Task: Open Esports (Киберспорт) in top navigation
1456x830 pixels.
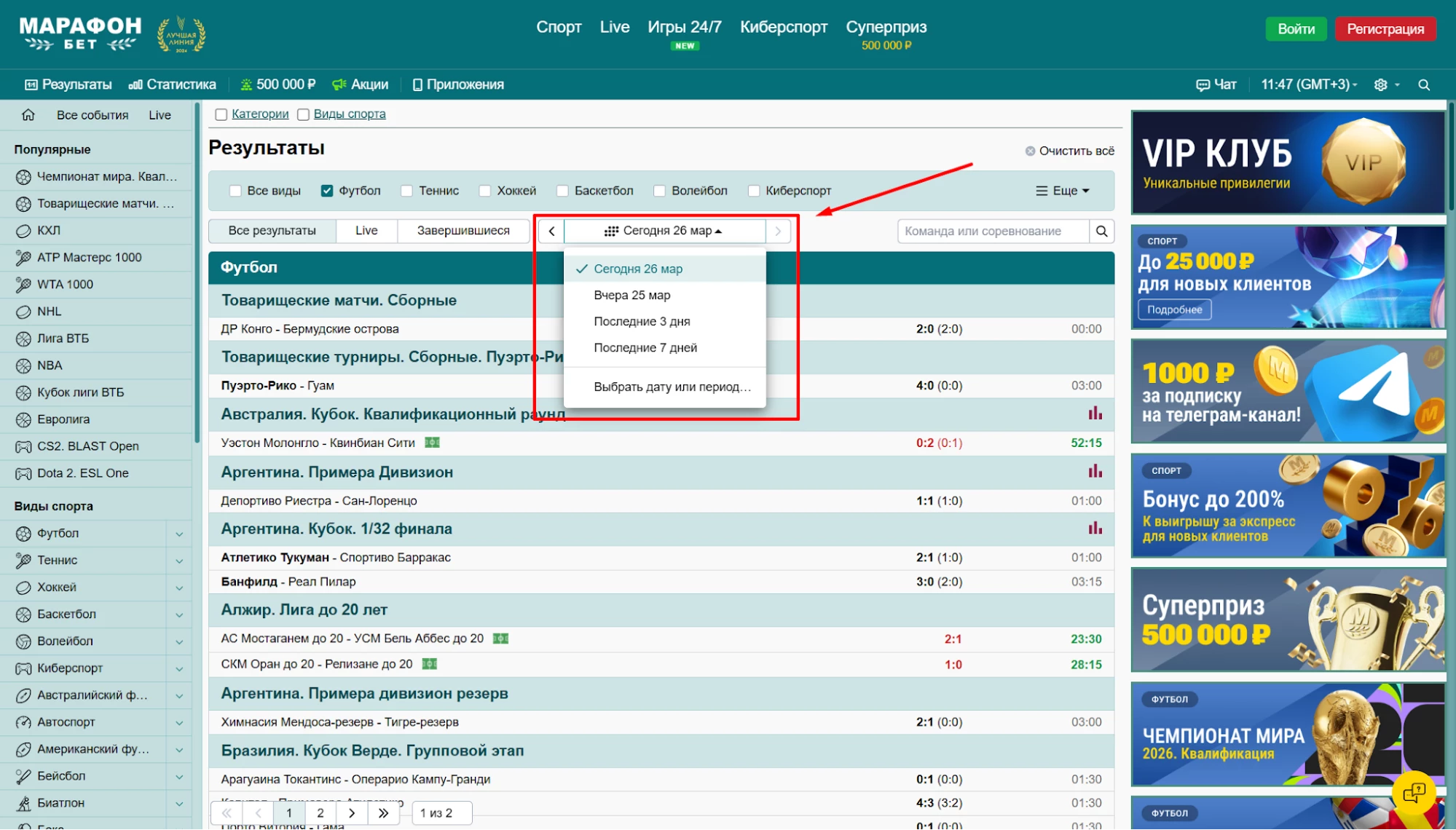Action: [x=783, y=27]
